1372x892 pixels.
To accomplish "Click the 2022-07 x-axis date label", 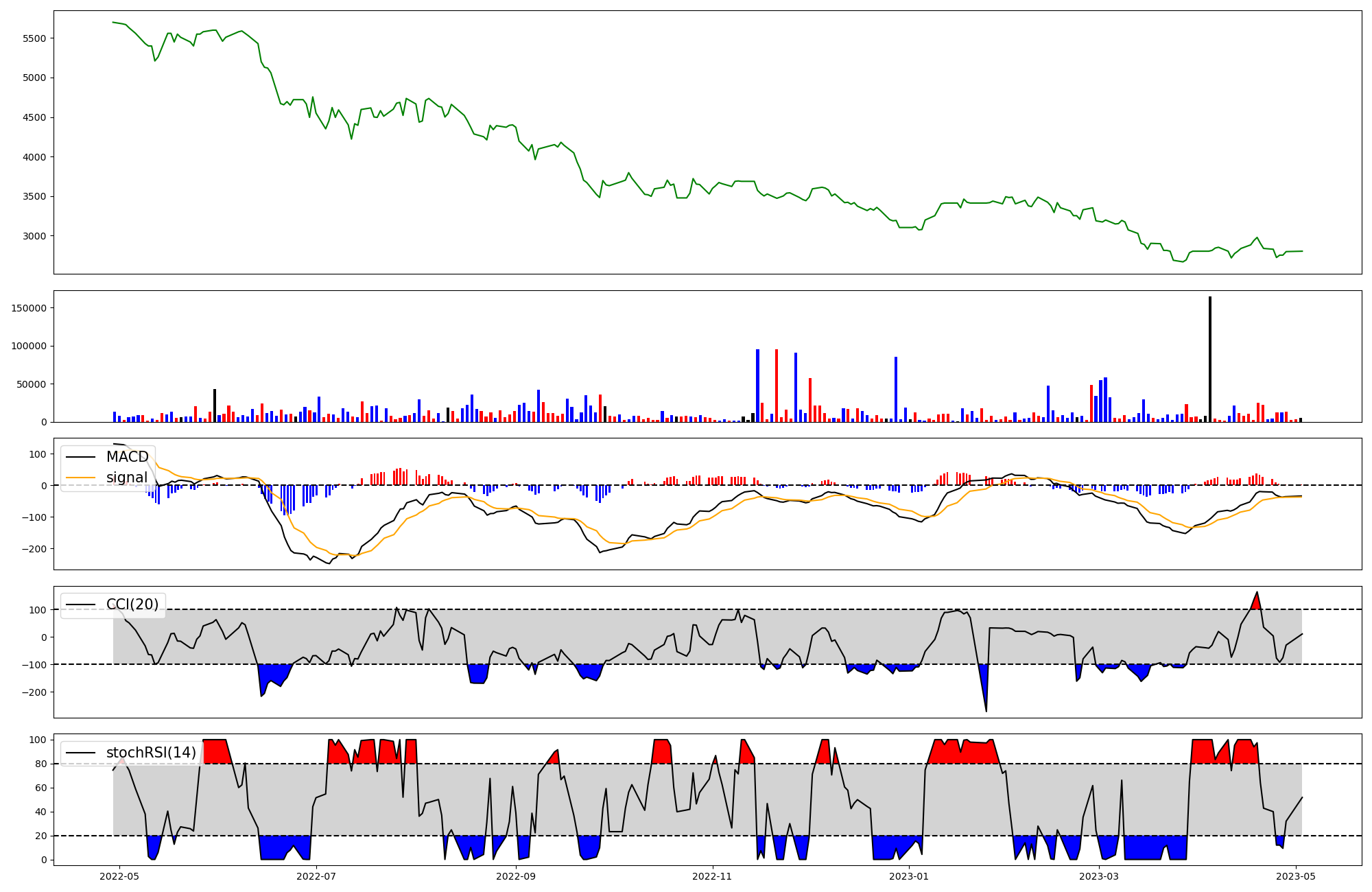I will (317, 876).
